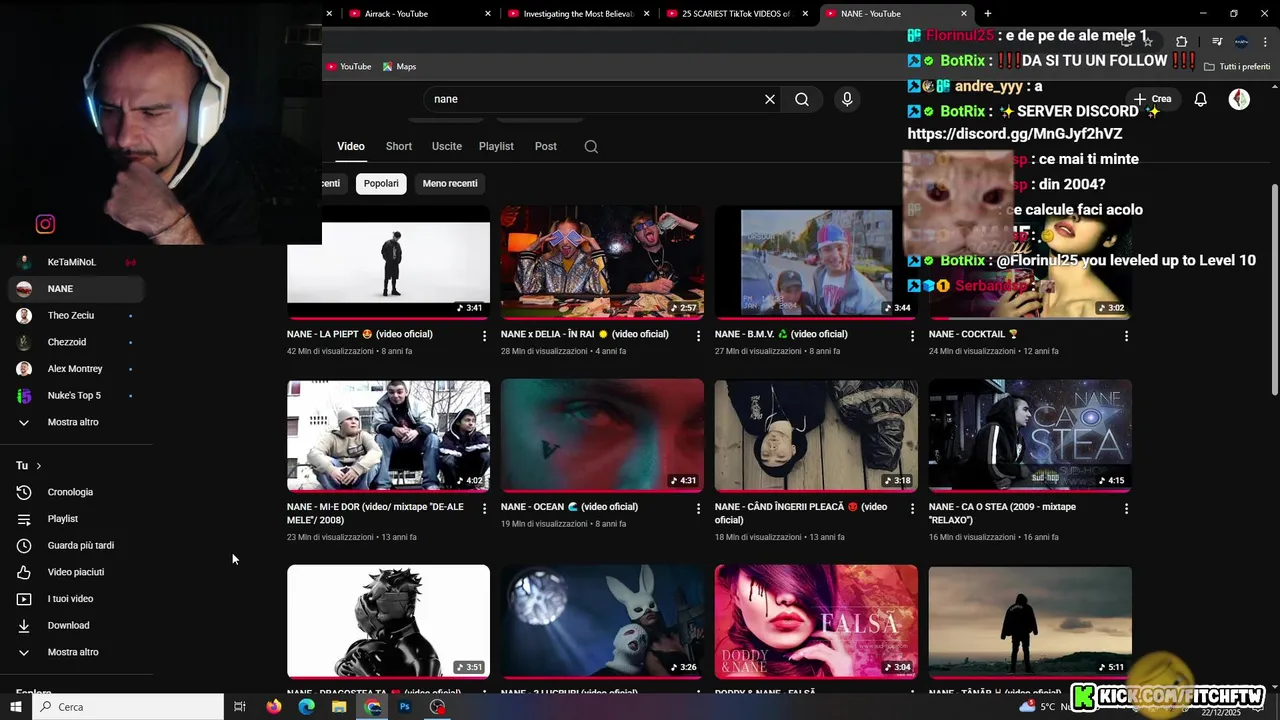This screenshot has height=720, width=1280.
Task: Open the Tu section chevron
Action: (39, 466)
